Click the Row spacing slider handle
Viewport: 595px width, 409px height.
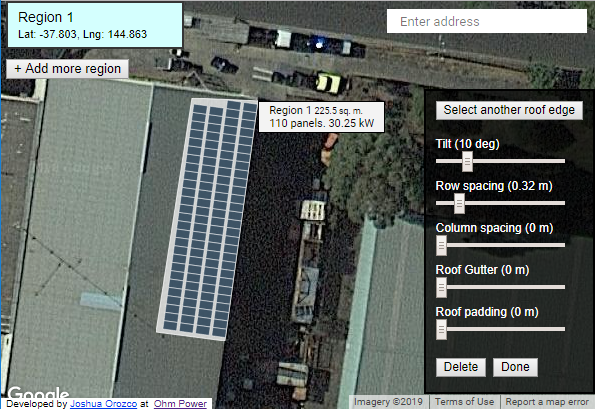click(459, 204)
